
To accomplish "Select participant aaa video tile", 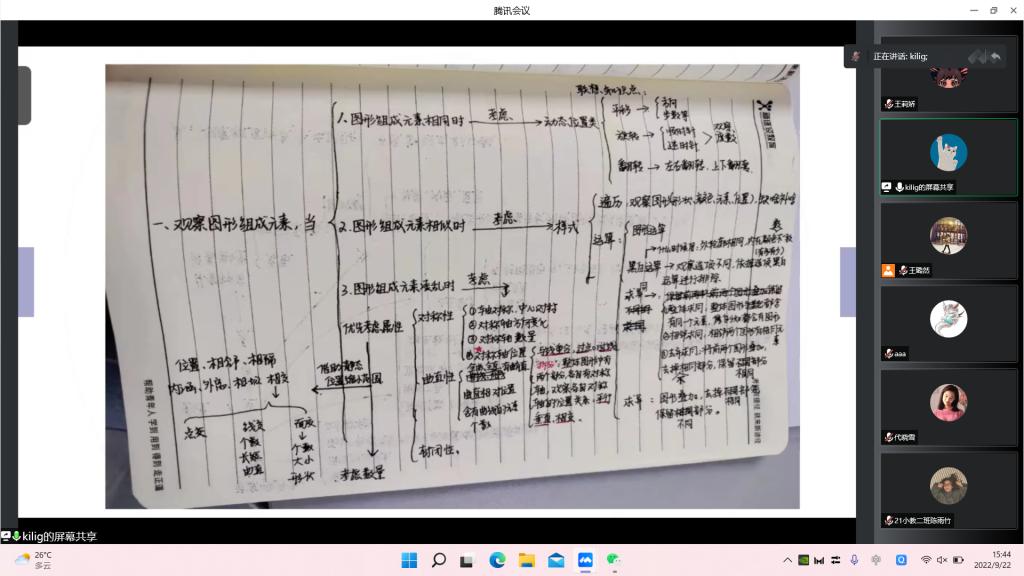I will point(948,324).
